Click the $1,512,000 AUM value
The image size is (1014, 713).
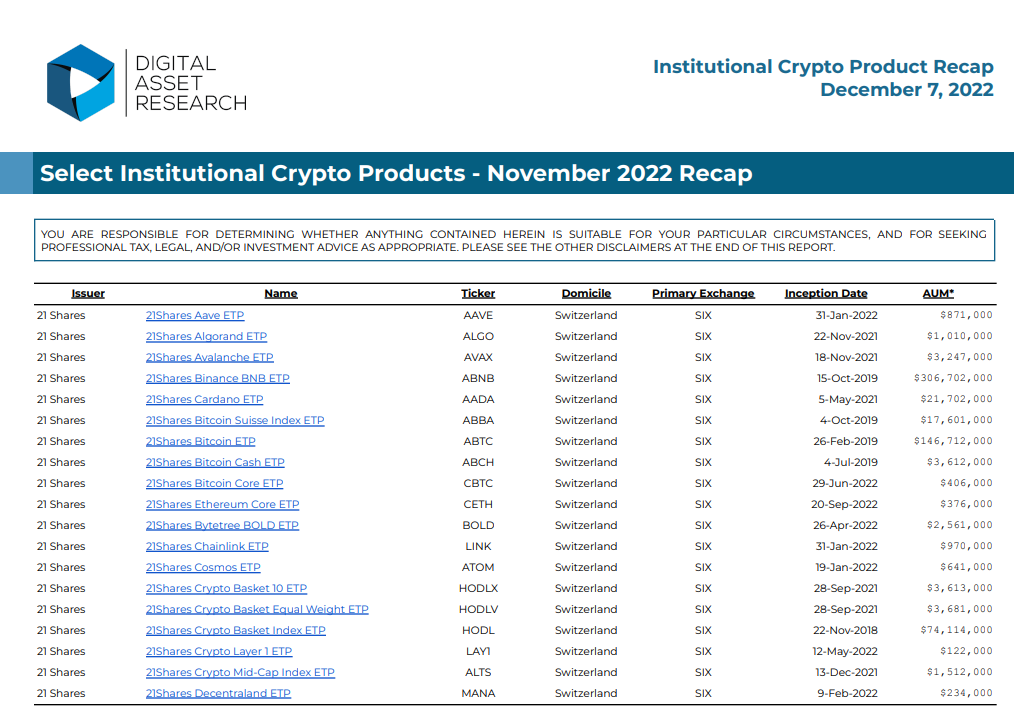tap(959, 672)
